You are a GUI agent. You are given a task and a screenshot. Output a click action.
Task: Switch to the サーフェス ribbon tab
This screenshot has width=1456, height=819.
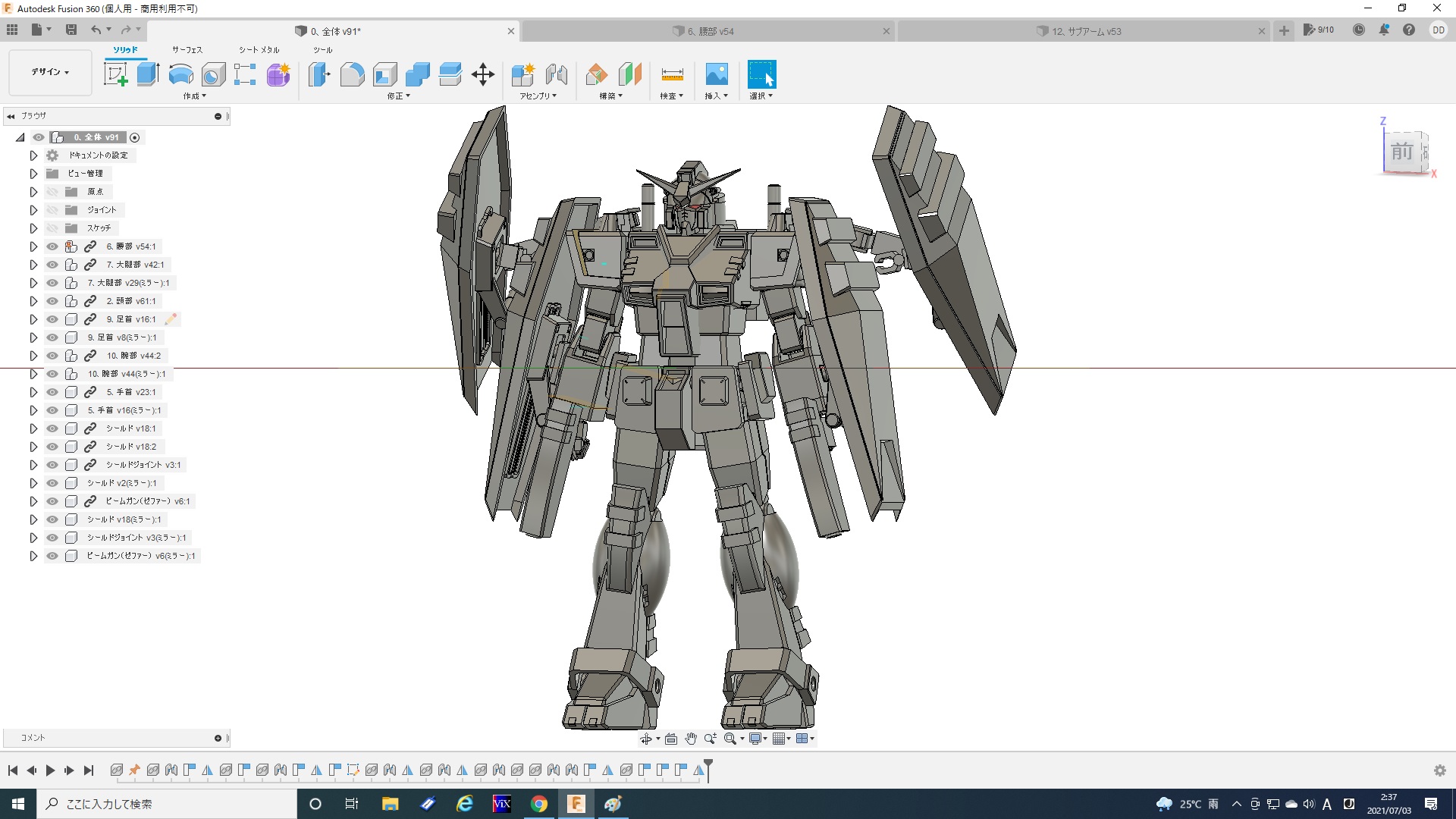point(187,50)
